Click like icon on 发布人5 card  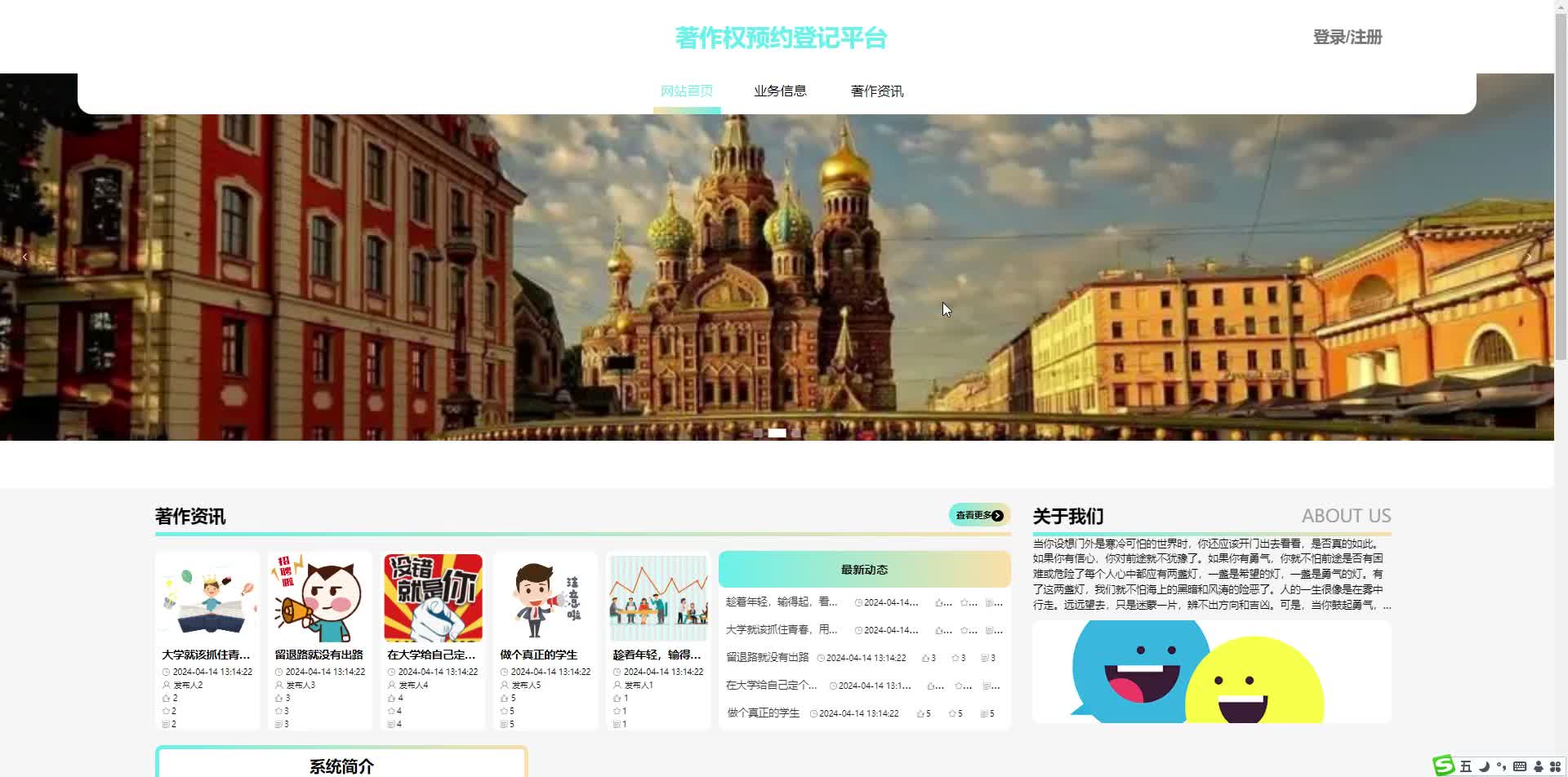(505, 699)
